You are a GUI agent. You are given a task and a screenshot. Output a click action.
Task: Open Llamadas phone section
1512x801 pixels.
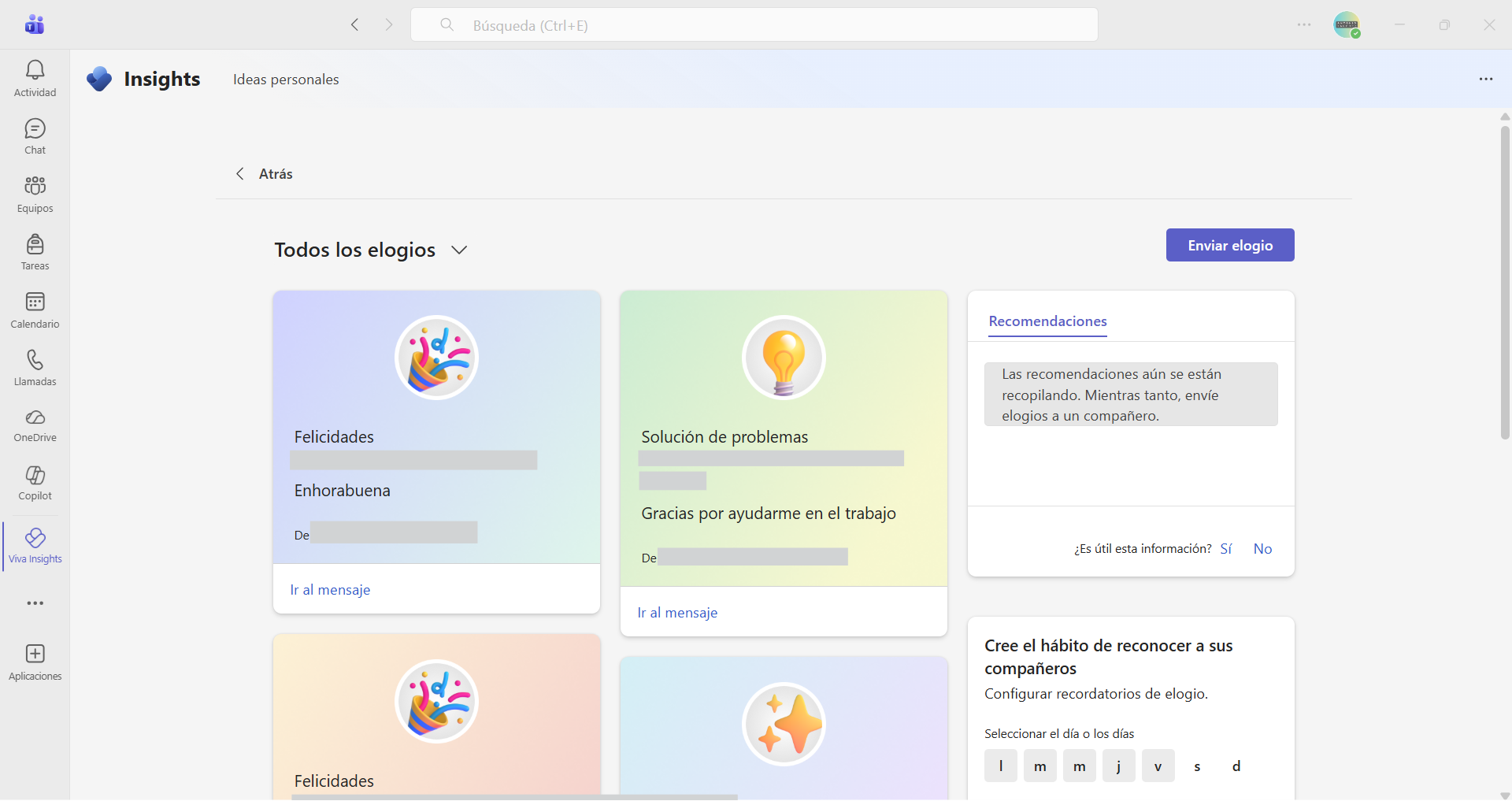coord(35,368)
